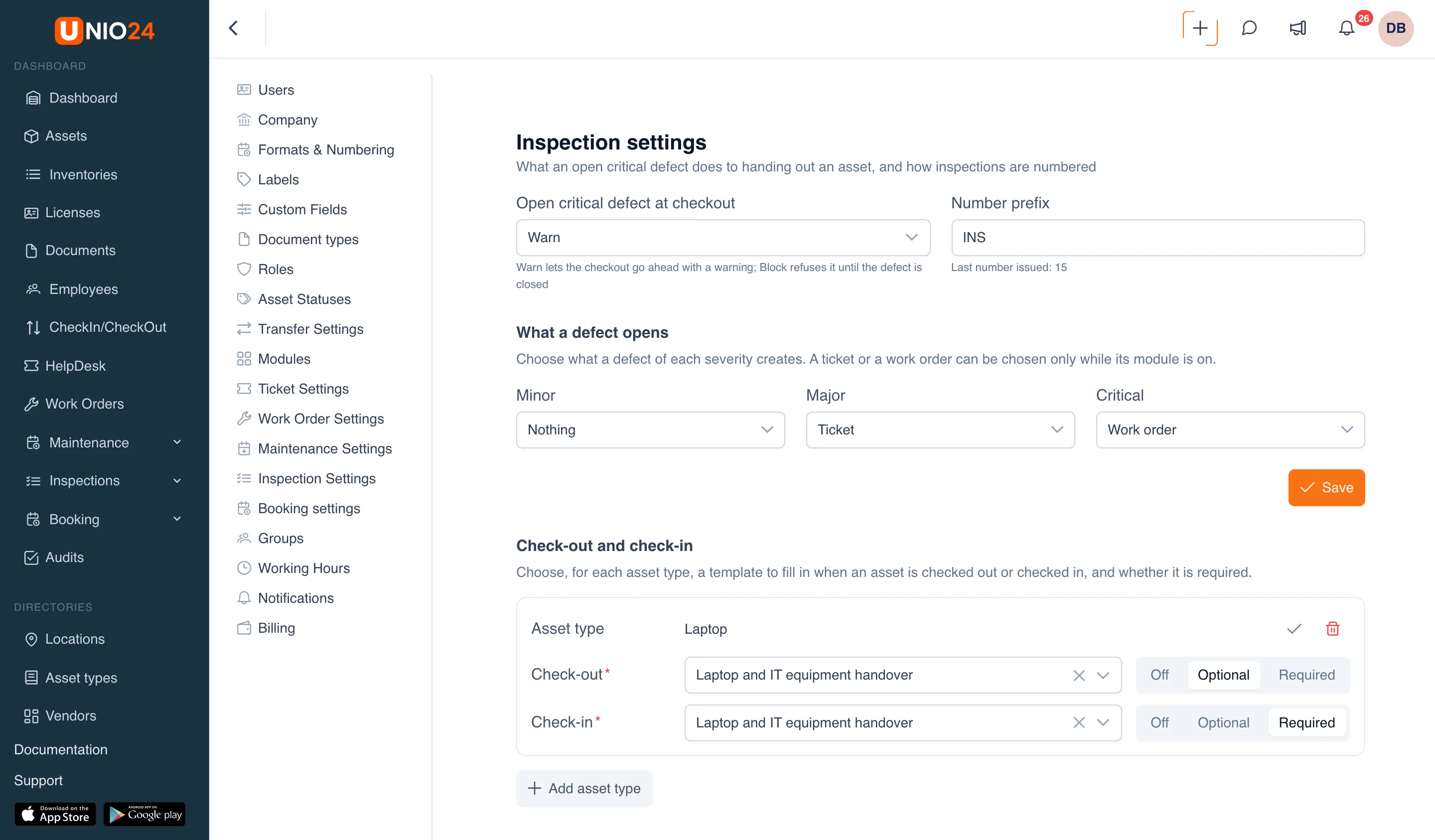The height and width of the screenshot is (840, 1435).
Task: Open the Documentation link
Action: [60, 749]
